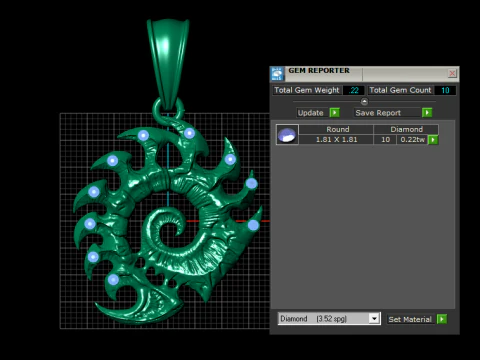Click the Total Gem Count value 10
Screen dimensions: 480x360
(x=445, y=90)
